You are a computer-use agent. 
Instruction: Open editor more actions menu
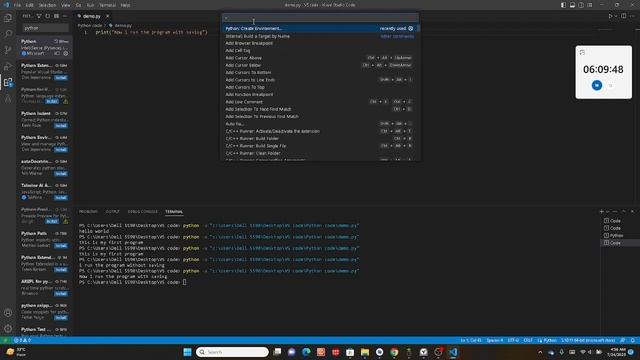(633, 16)
